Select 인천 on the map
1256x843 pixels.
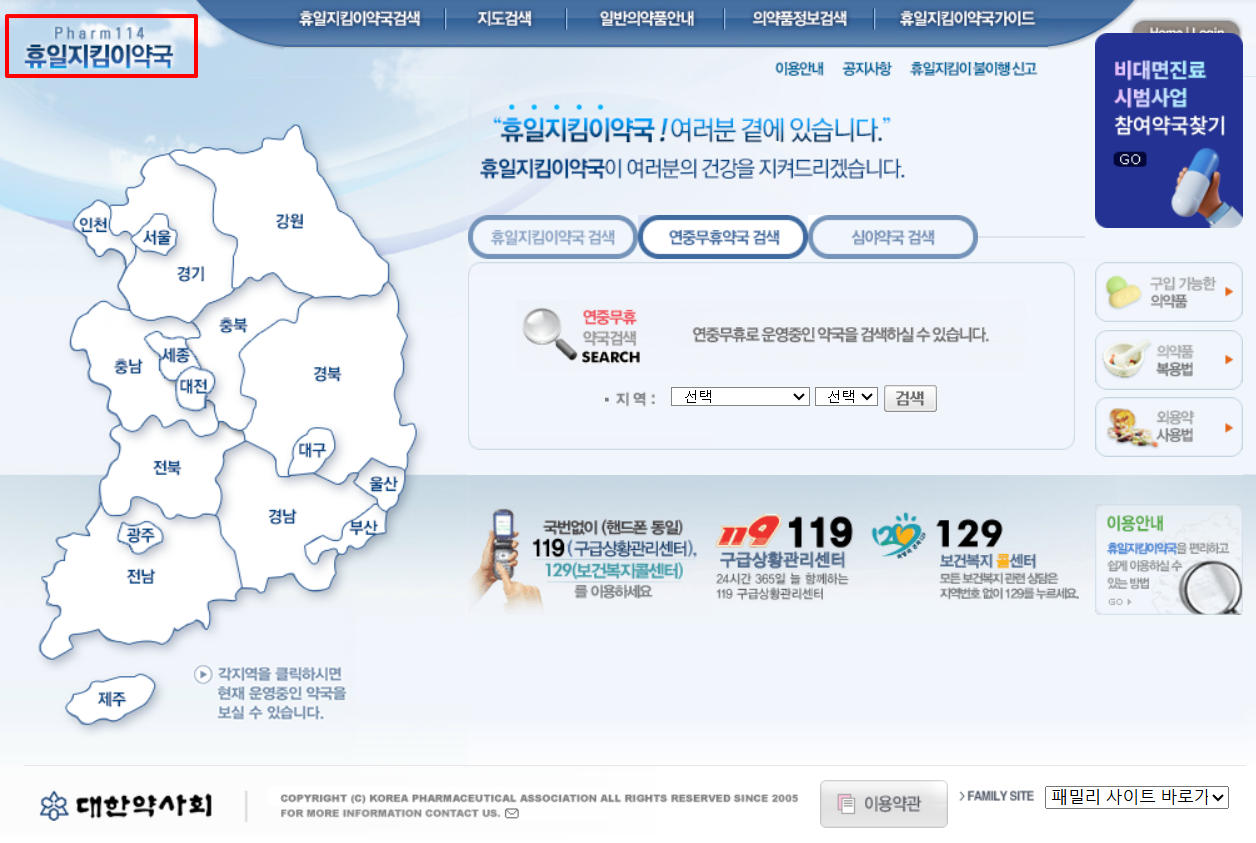coord(93,225)
